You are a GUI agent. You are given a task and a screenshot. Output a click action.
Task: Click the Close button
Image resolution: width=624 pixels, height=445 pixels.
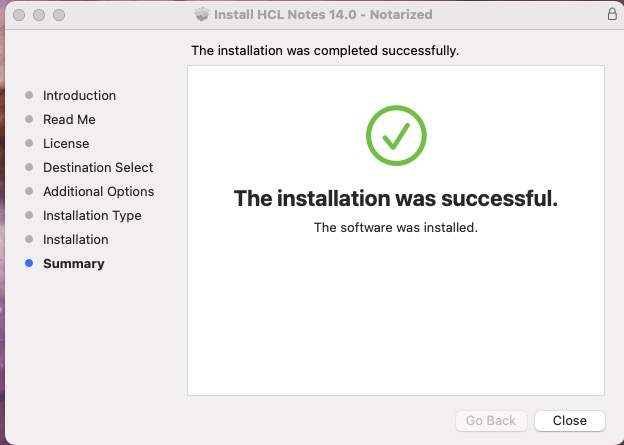pos(569,421)
